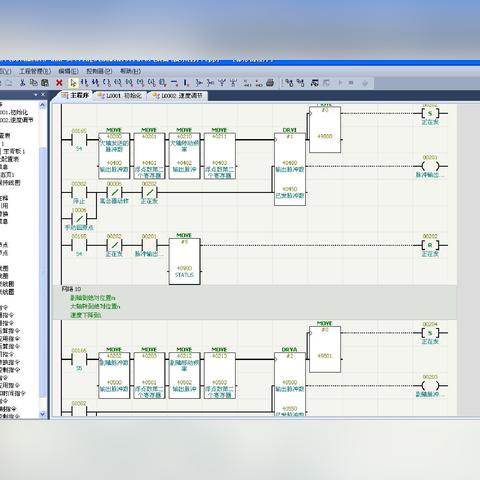Select the vertical line drawing tool
The height and width of the screenshot is (480, 480).
click(x=186, y=83)
